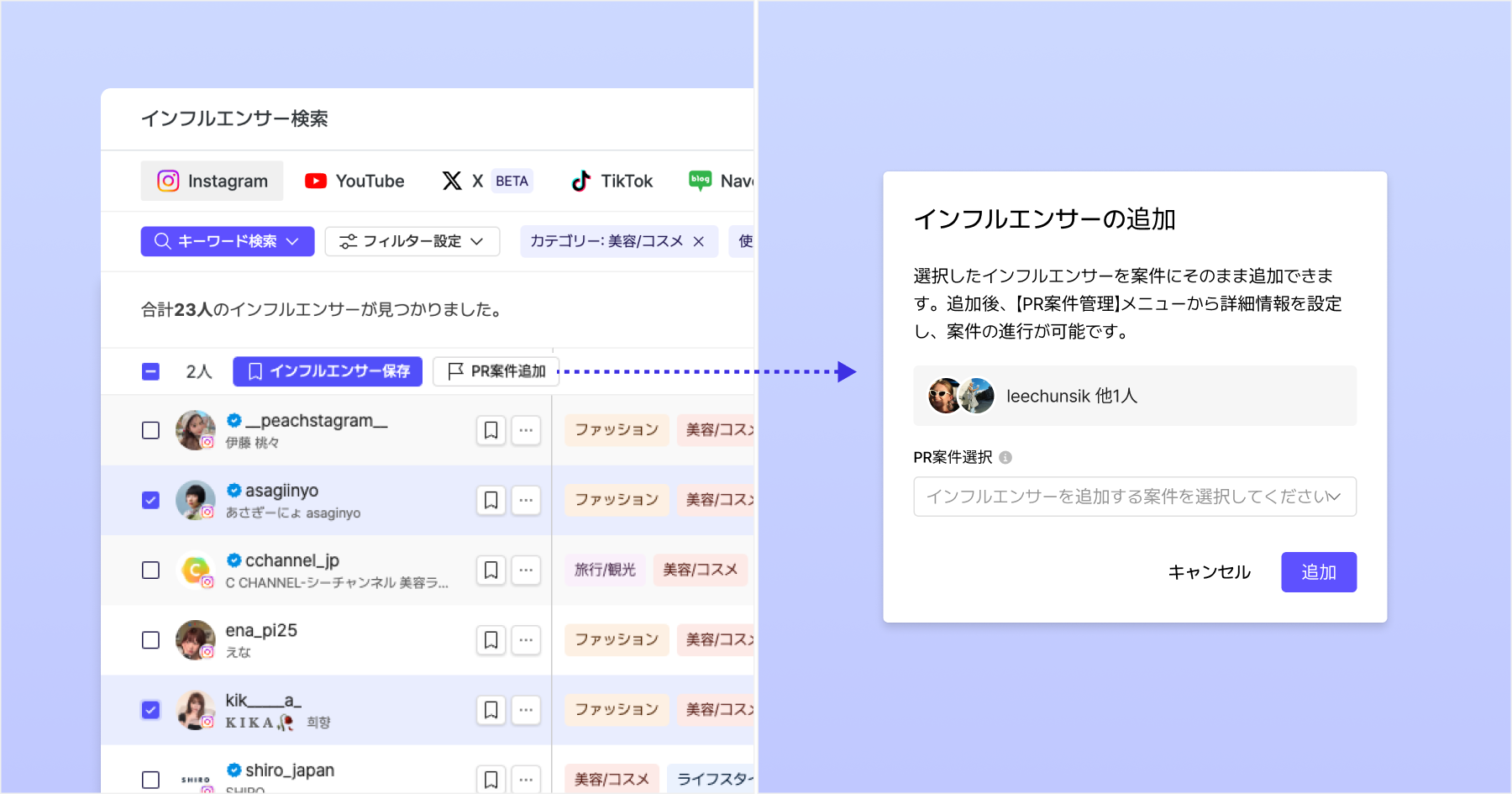Switch to the YouTube tab
Image resolution: width=1512 pixels, height=794 pixels.
pyautogui.click(x=354, y=181)
